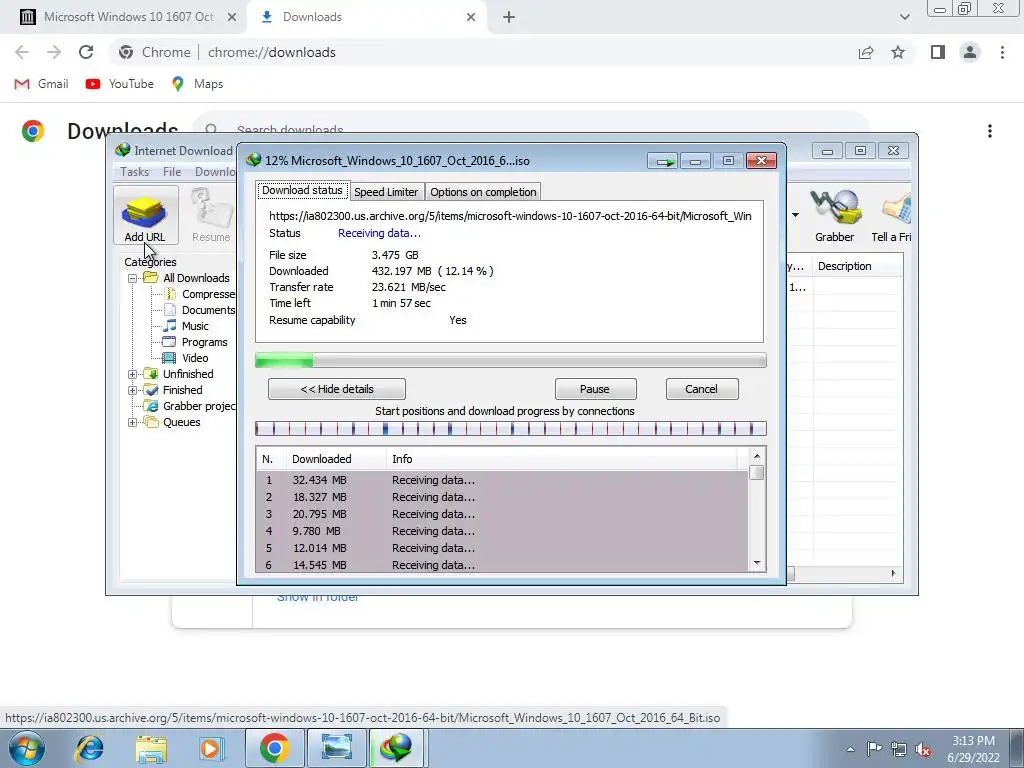Screen dimensions: 1024x768
Task: Open the Chrome tab search chevron
Action: pos(904,17)
